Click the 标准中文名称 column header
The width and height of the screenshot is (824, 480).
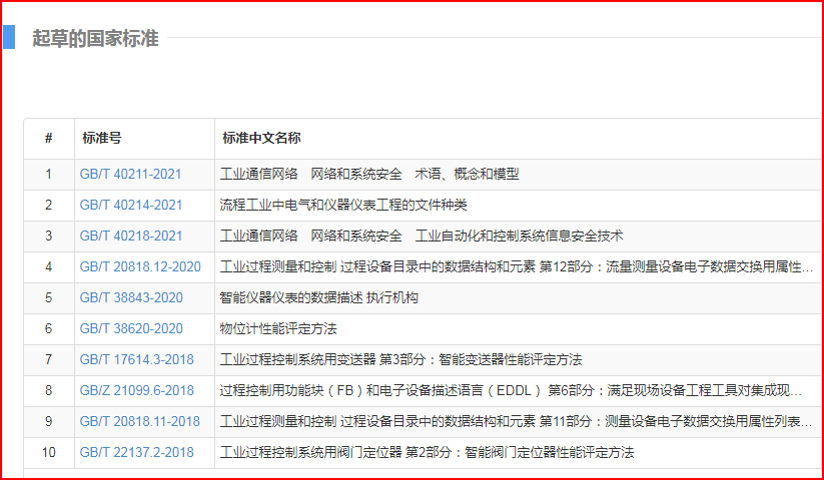262,138
